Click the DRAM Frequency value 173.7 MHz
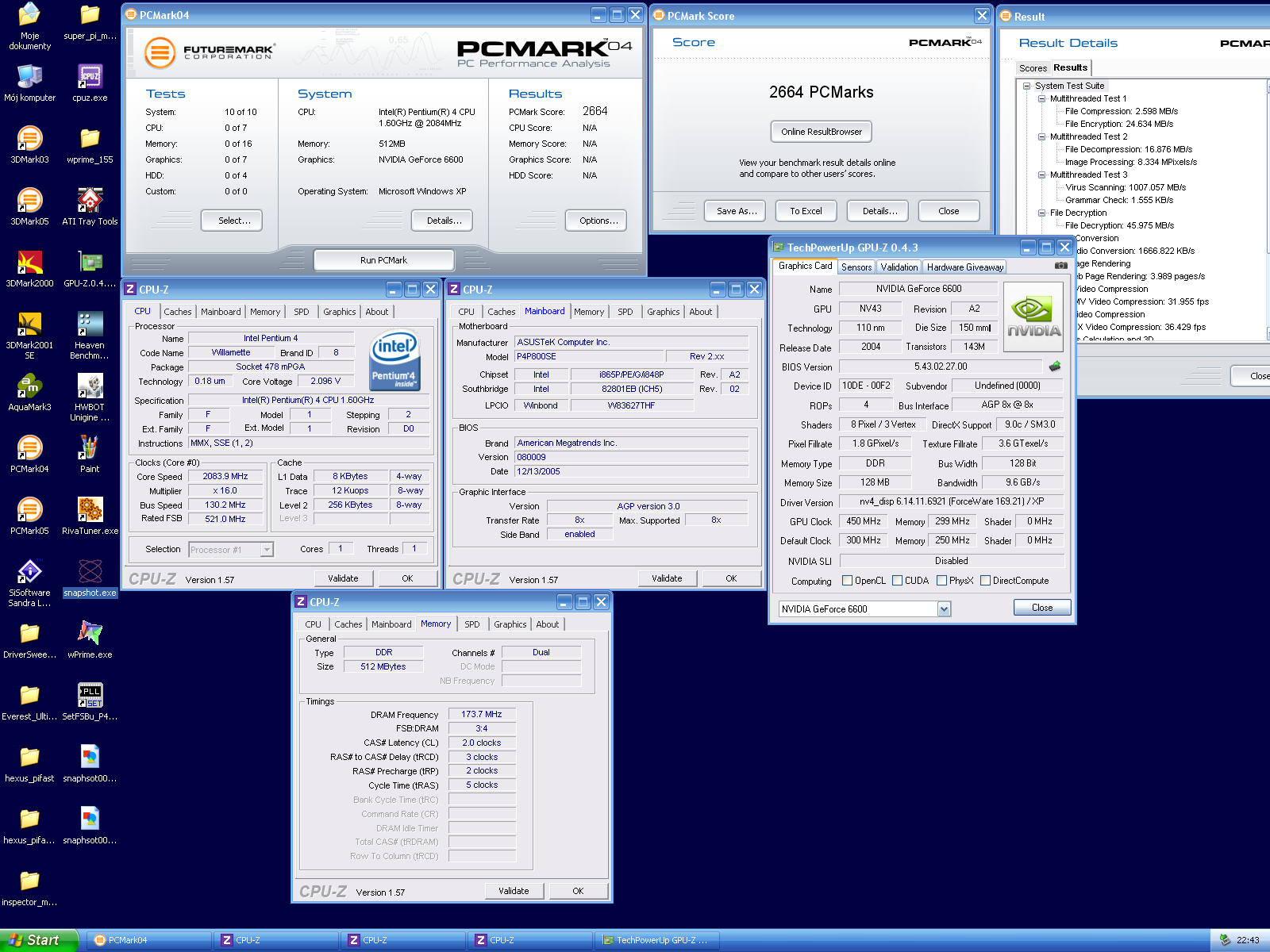 [x=482, y=714]
